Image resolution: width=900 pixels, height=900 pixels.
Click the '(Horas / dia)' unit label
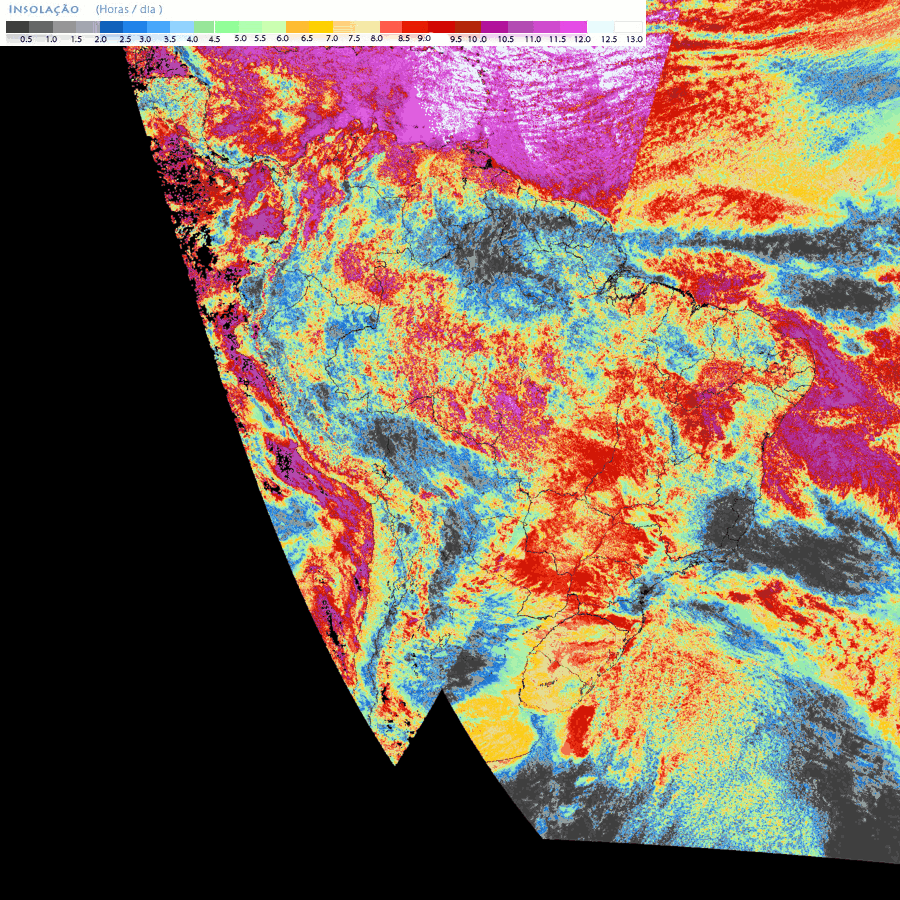point(129,10)
